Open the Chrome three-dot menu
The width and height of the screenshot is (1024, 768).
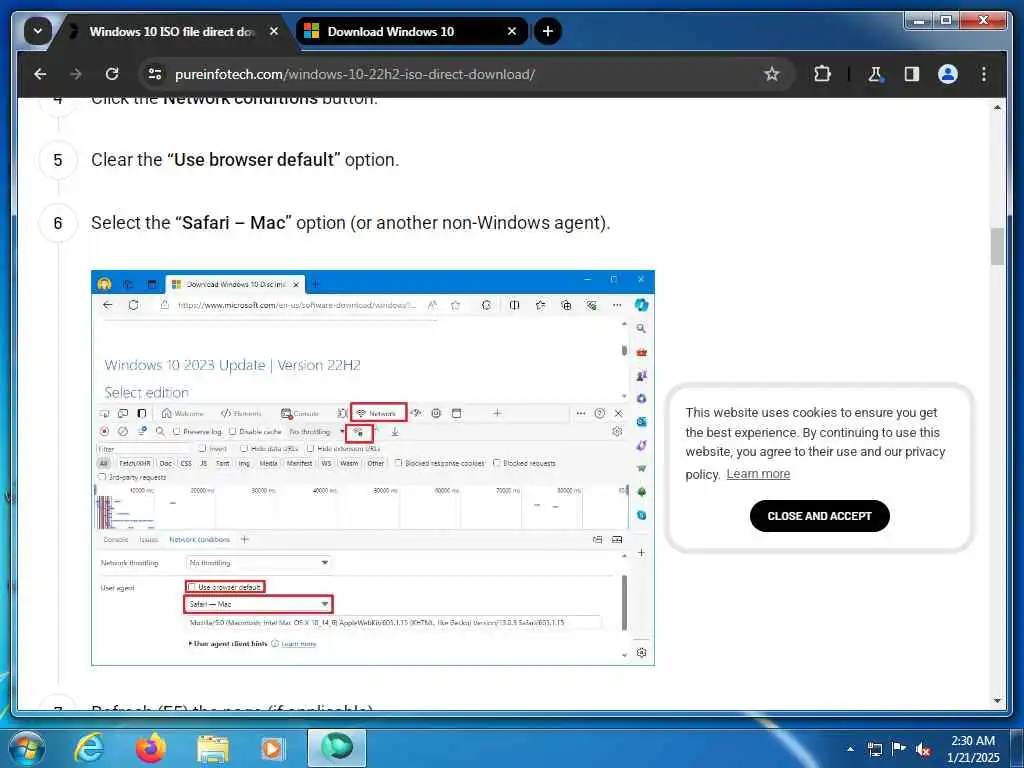[x=984, y=74]
